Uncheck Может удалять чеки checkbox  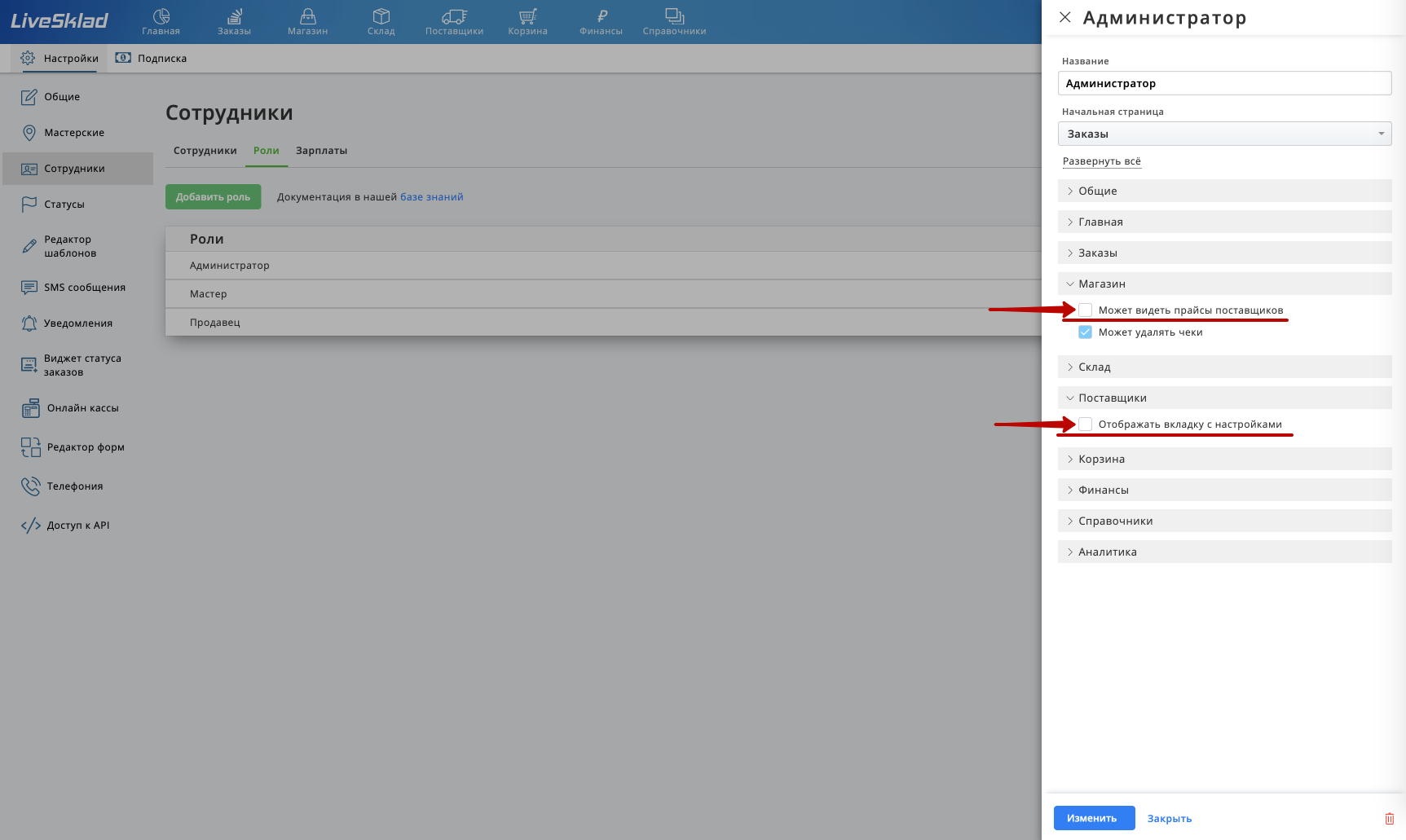[x=1086, y=332]
